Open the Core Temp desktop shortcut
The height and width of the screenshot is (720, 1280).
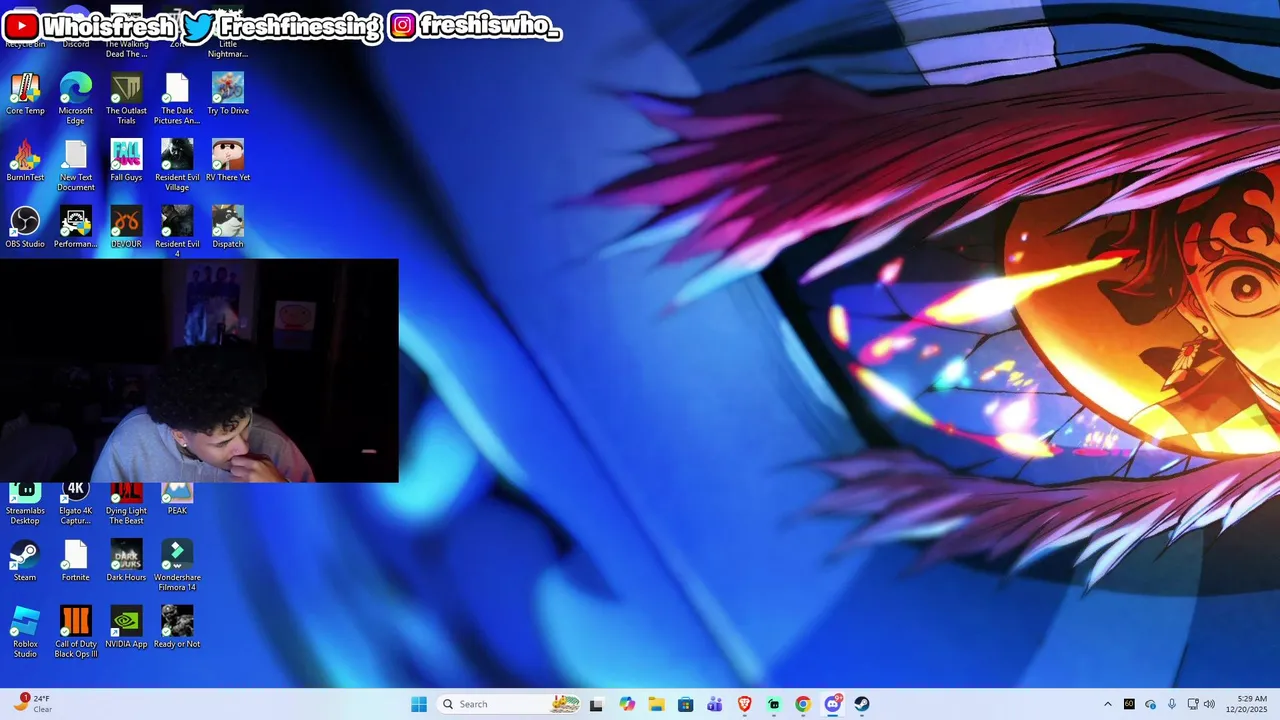click(25, 94)
